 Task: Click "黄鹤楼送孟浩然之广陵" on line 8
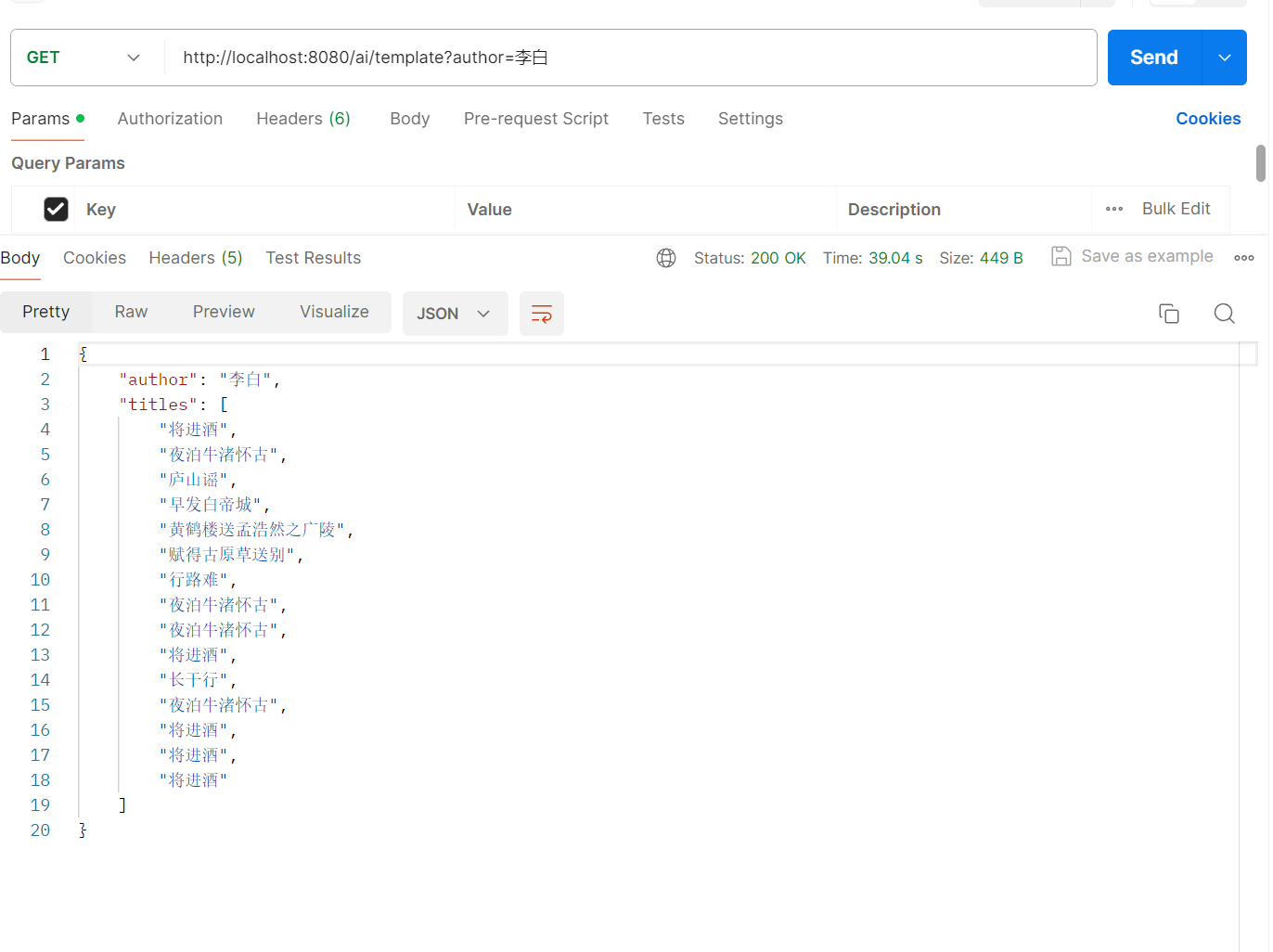[x=252, y=530]
